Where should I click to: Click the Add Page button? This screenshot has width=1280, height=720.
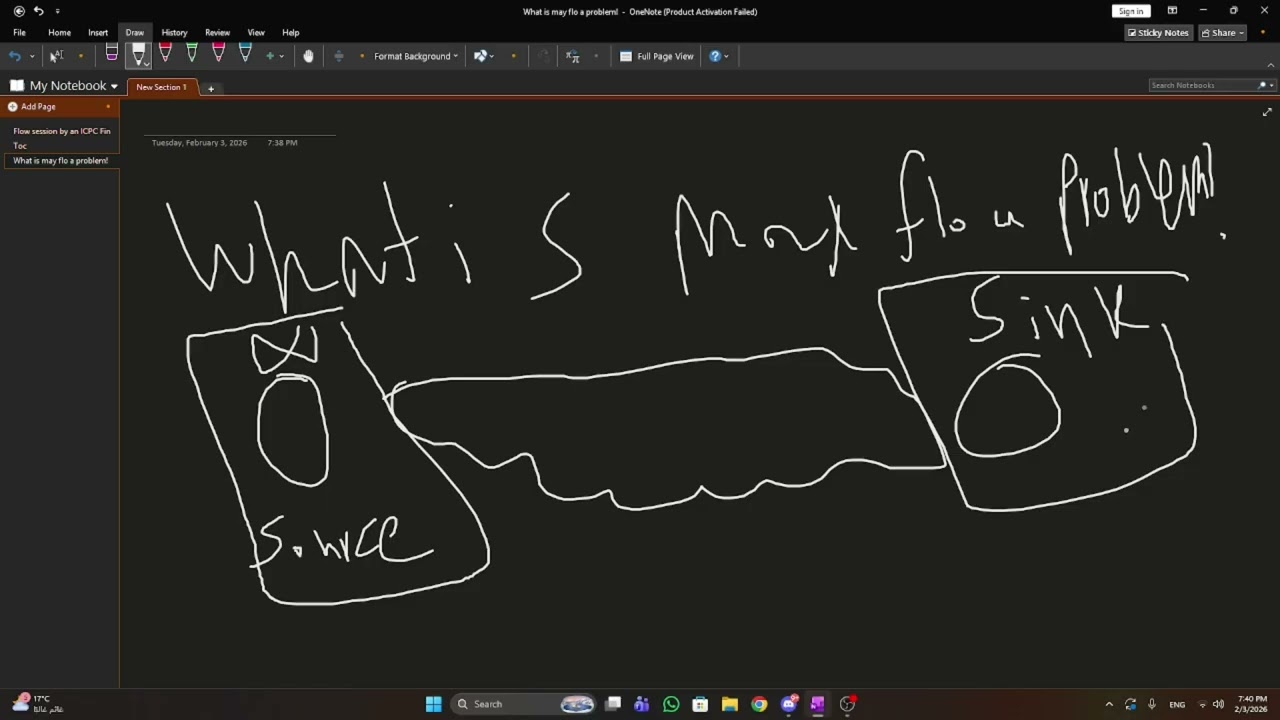38,107
